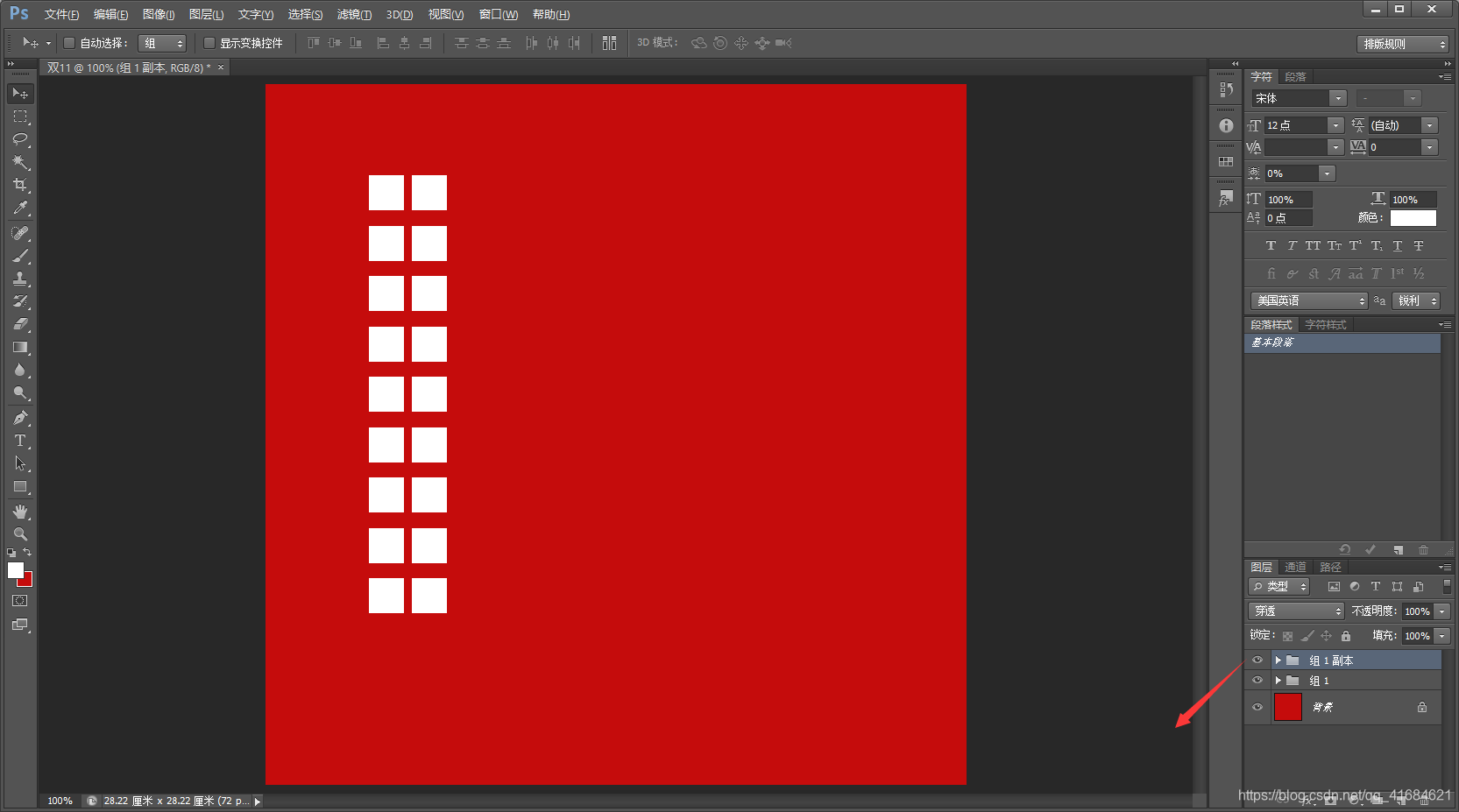The image size is (1459, 812).
Task: Switch to the 路径 tab
Action: pyautogui.click(x=1330, y=568)
